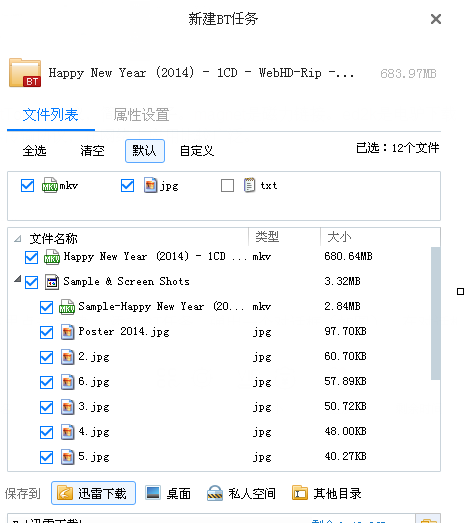Uncheck the Poster 2014.jpg checkbox

[x=46, y=332]
